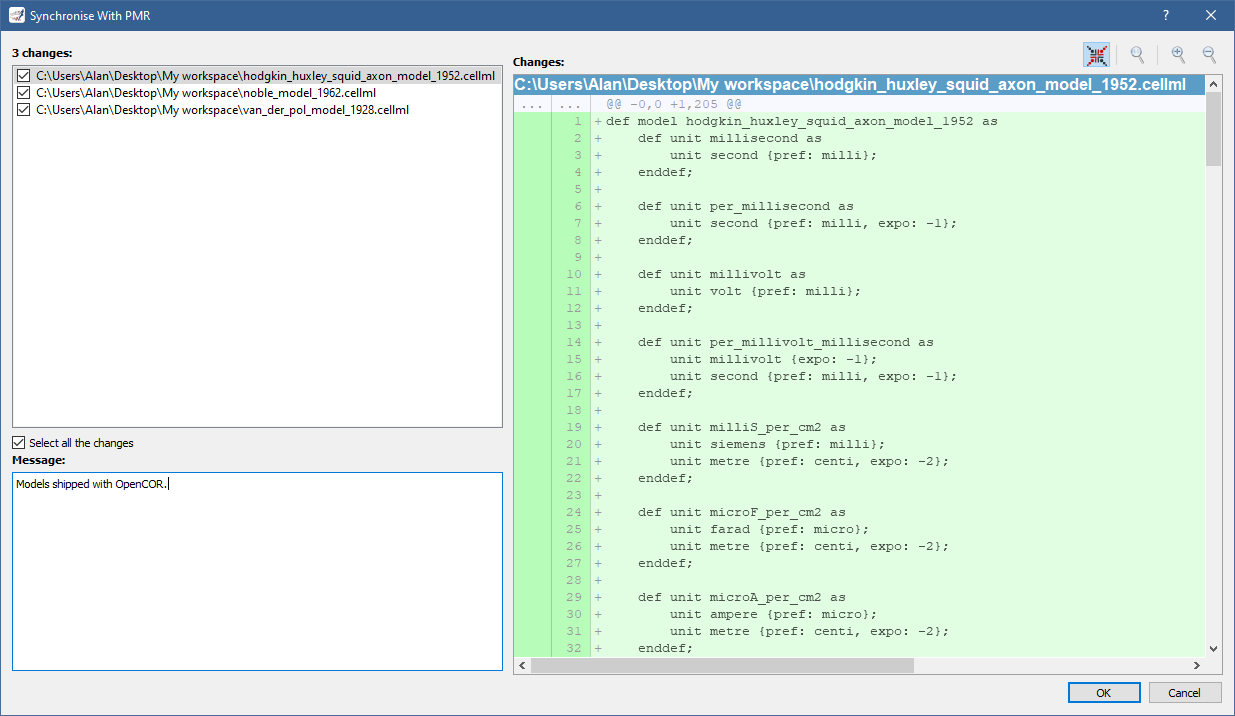The height and width of the screenshot is (716, 1235).
Task: Close the Synchronise With PMR dialog
Action: (1211, 15)
